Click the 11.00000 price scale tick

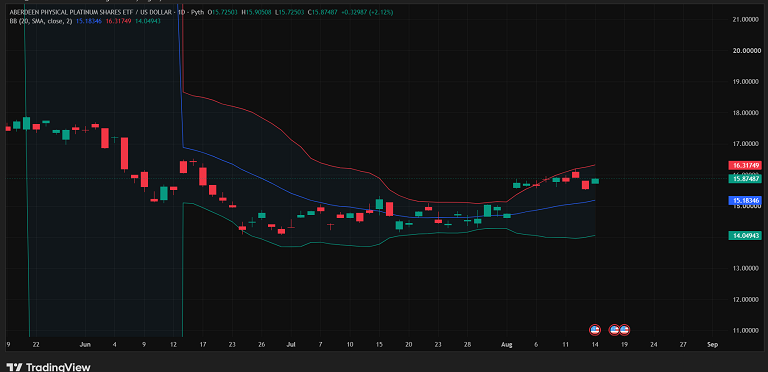point(745,330)
